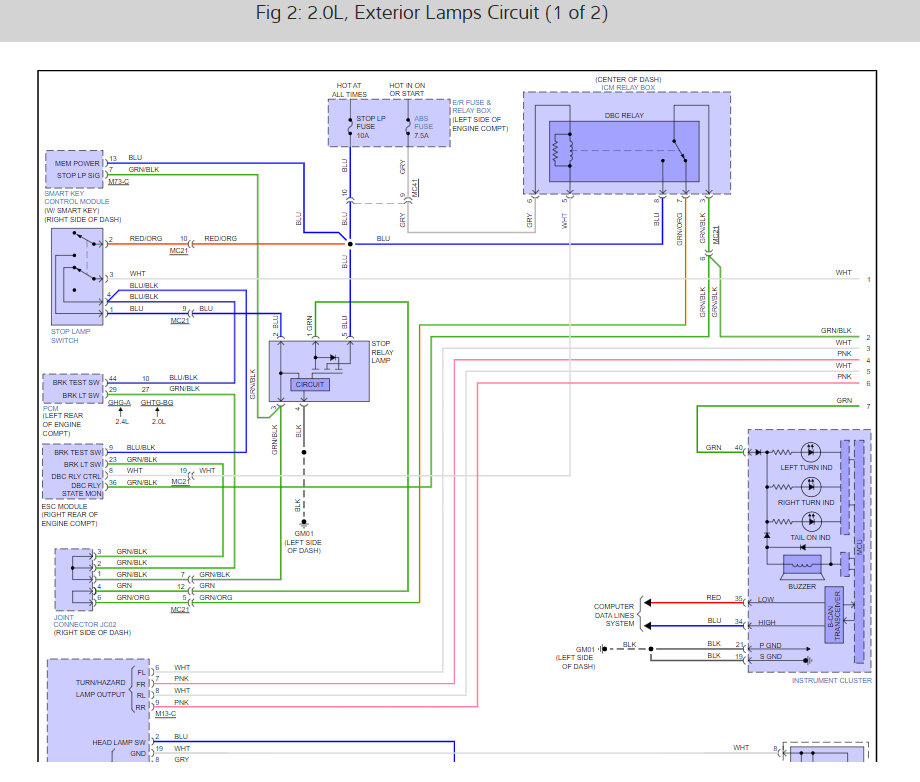Click the "MEM POWER" pin label

[x=77, y=164]
